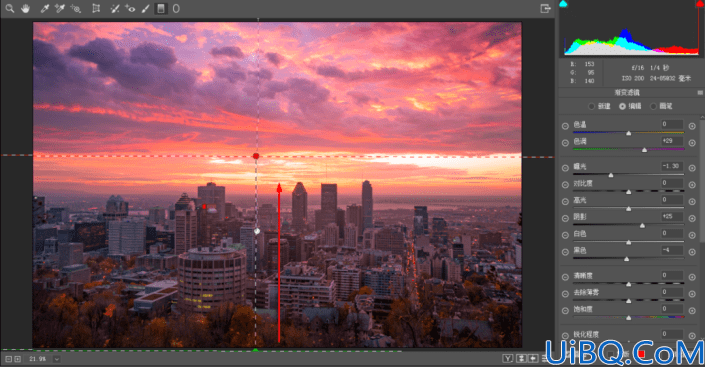Increase 曝光 with its plus button
Image resolution: width=705 pixels, height=367 pixels.
[x=692, y=168]
